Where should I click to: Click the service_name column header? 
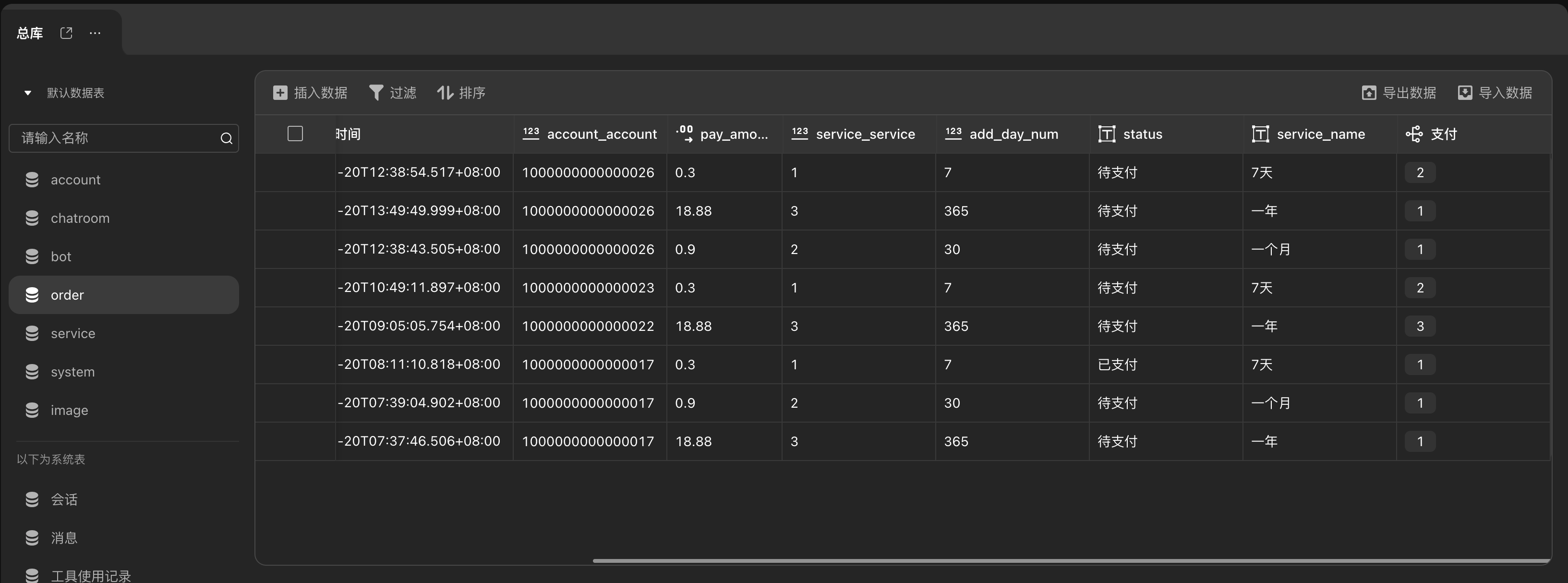[1320, 134]
